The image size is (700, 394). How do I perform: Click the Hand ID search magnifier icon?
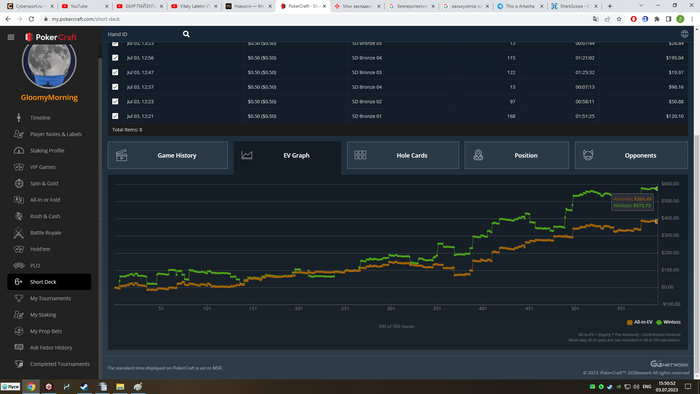pyautogui.click(x=186, y=34)
